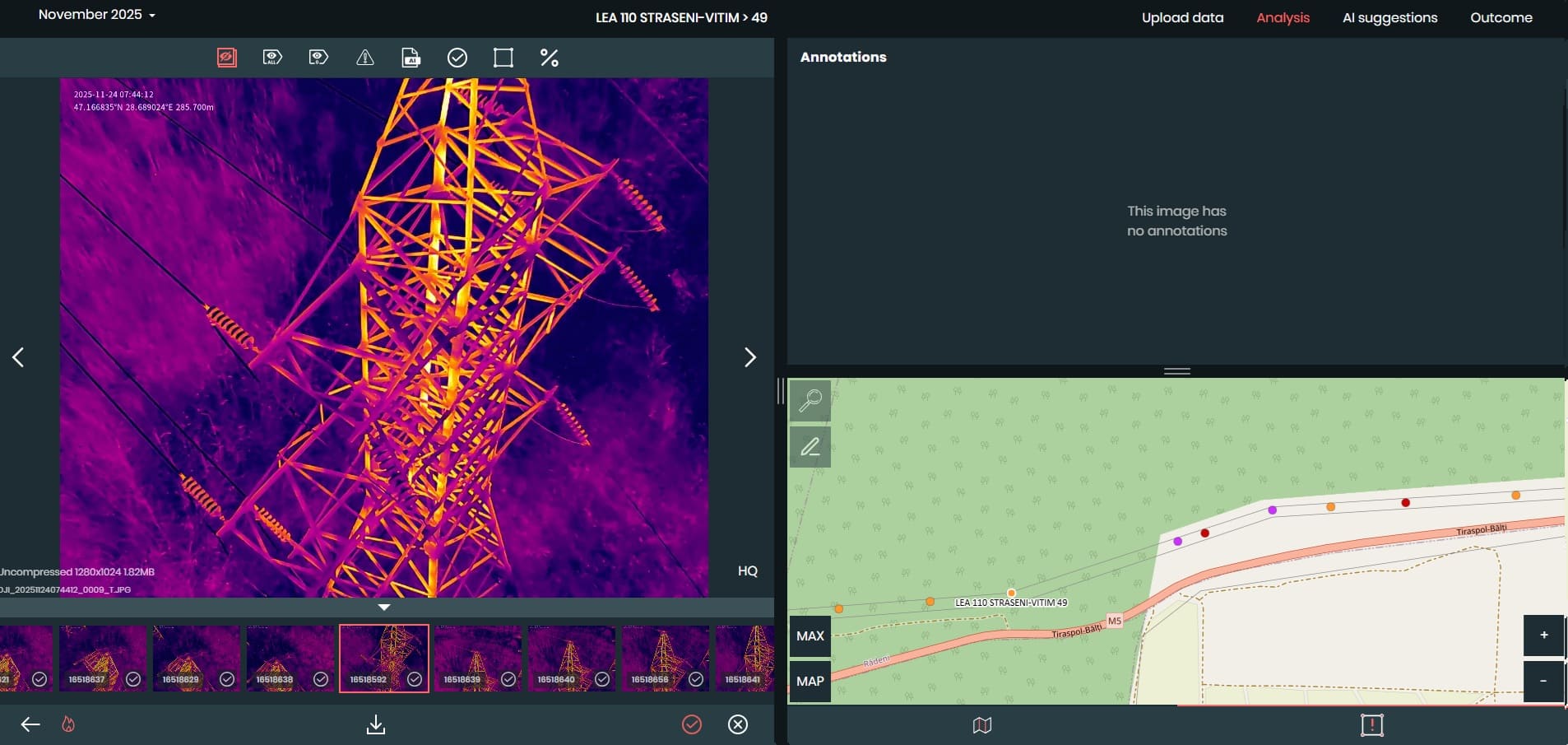
Task: Toggle checkmark on thumbnail 16518637
Action: click(133, 679)
